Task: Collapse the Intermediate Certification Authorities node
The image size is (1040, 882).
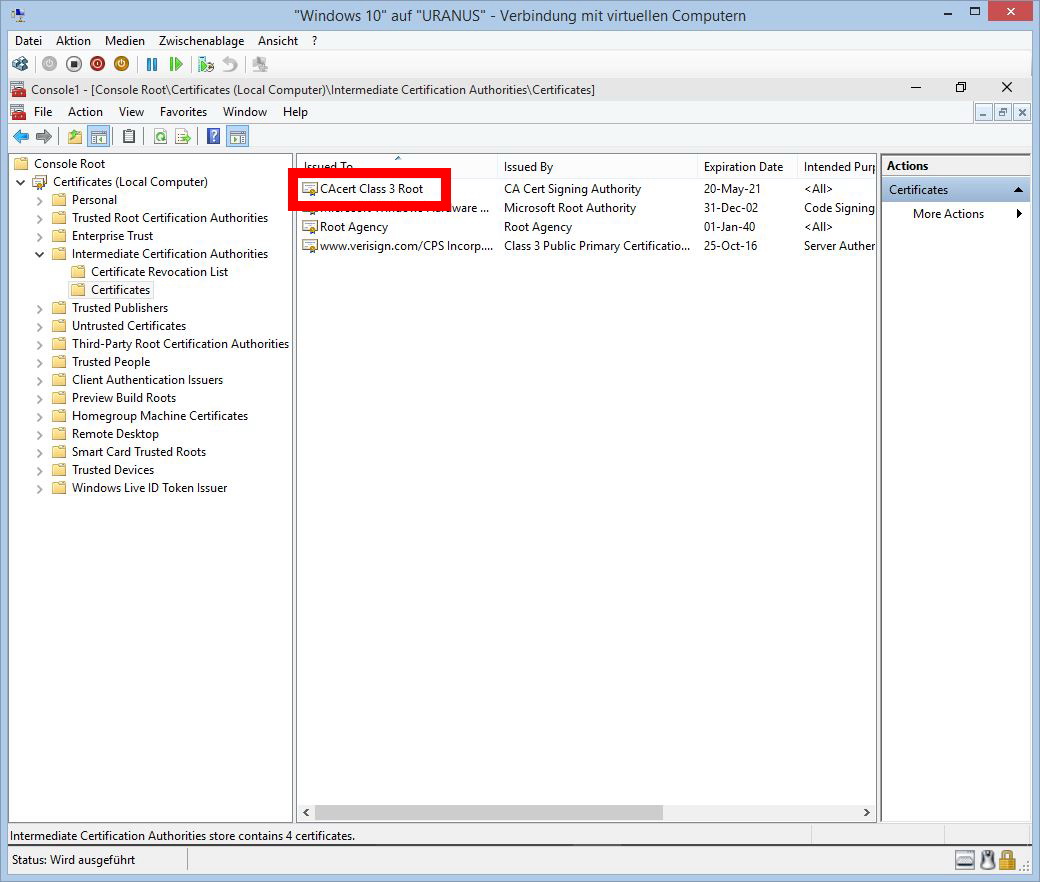Action: pos(40,254)
